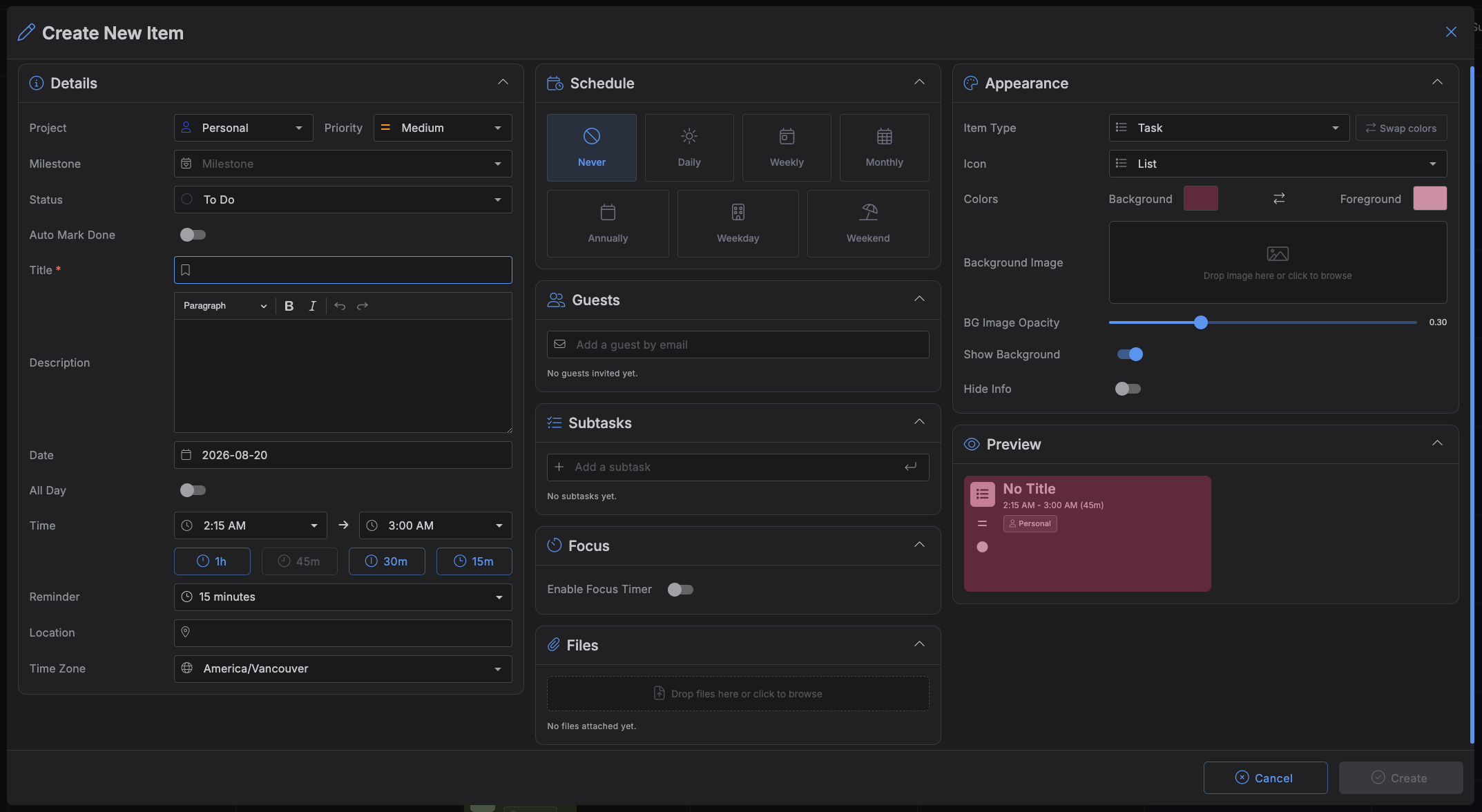Toggle the Auto Mark Done switch
1482x812 pixels.
[x=193, y=235]
